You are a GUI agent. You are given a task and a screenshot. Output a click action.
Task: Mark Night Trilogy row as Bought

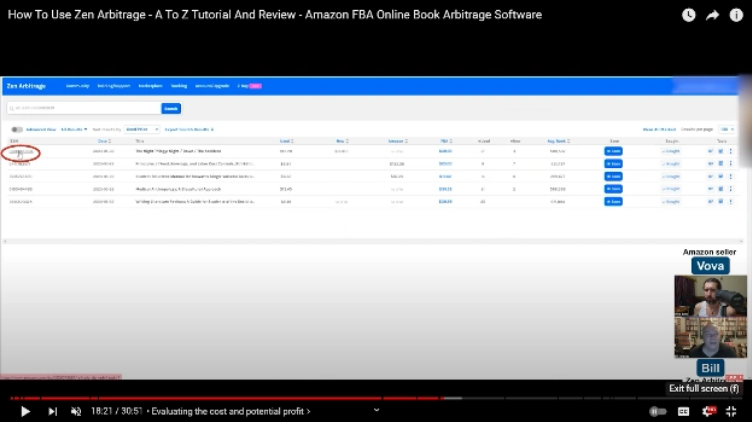671,151
